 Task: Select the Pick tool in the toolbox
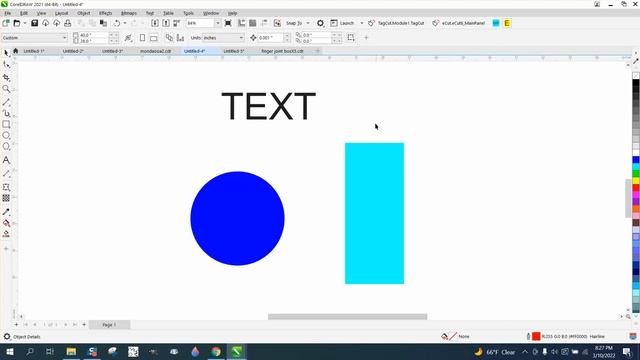(x=6, y=53)
